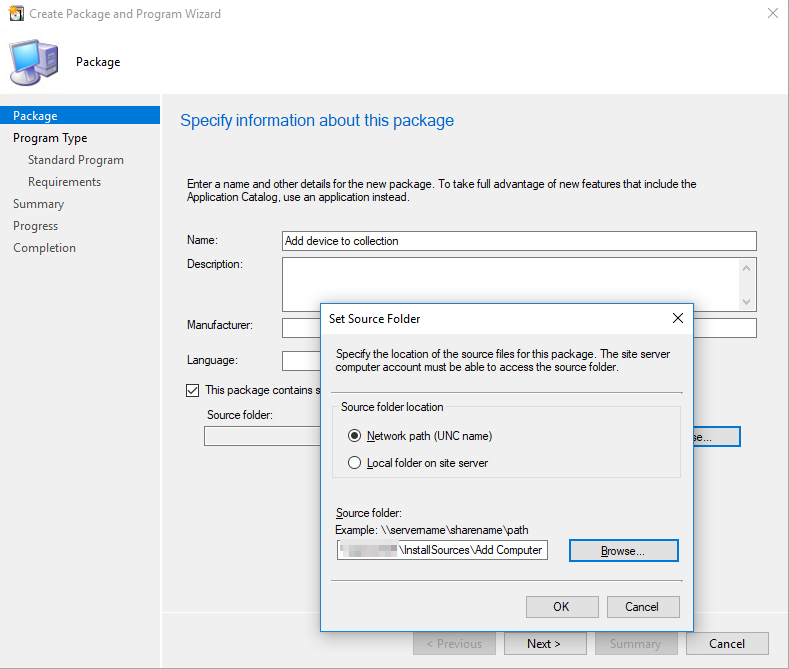Image resolution: width=789 pixels, height=669 pixels.
Task: Select Network path (UNC name) option
Action: (354, 436)
